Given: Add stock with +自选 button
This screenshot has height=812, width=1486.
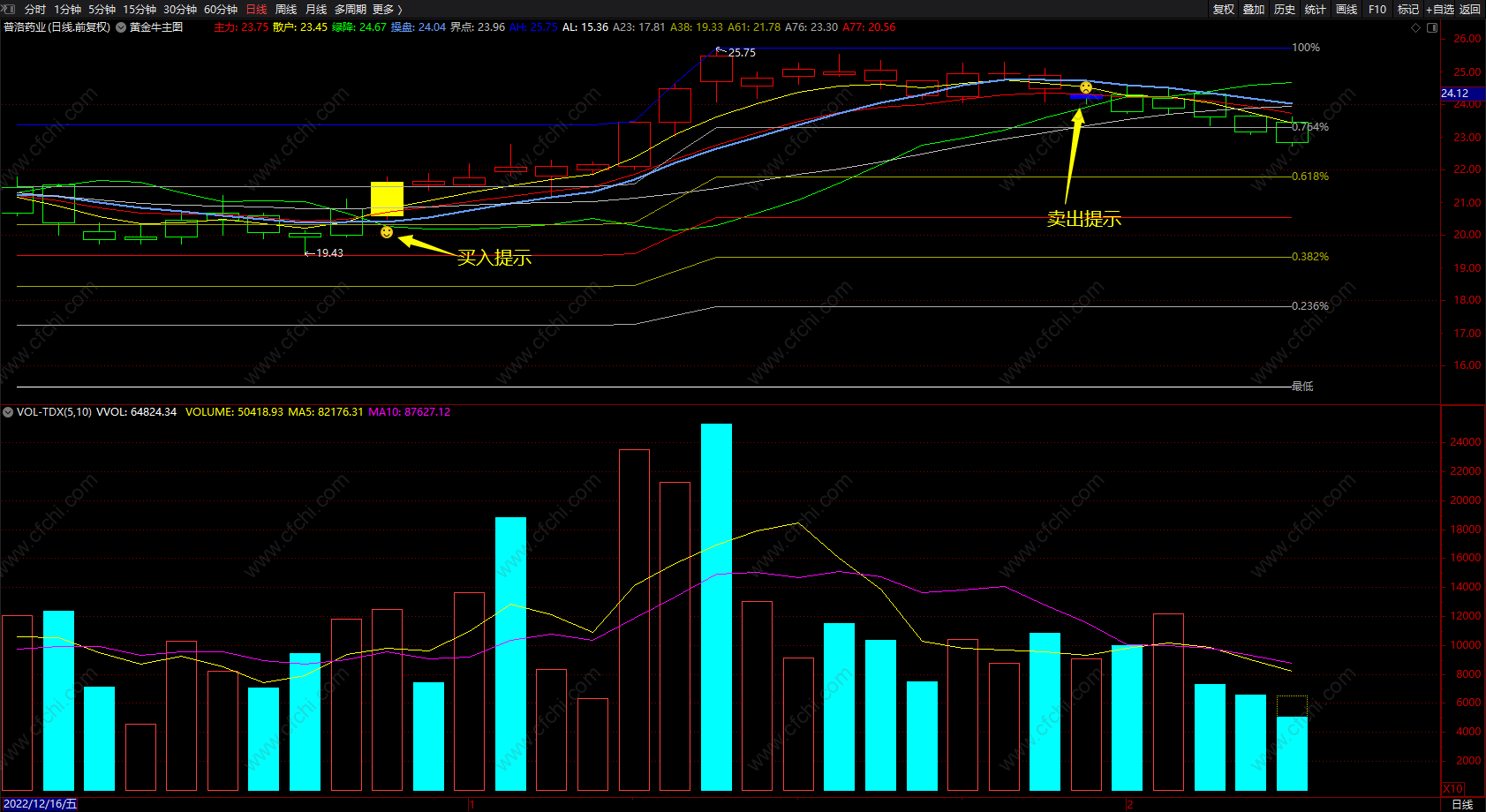Looking at the screenshot, I should (x=1440, y=9).
